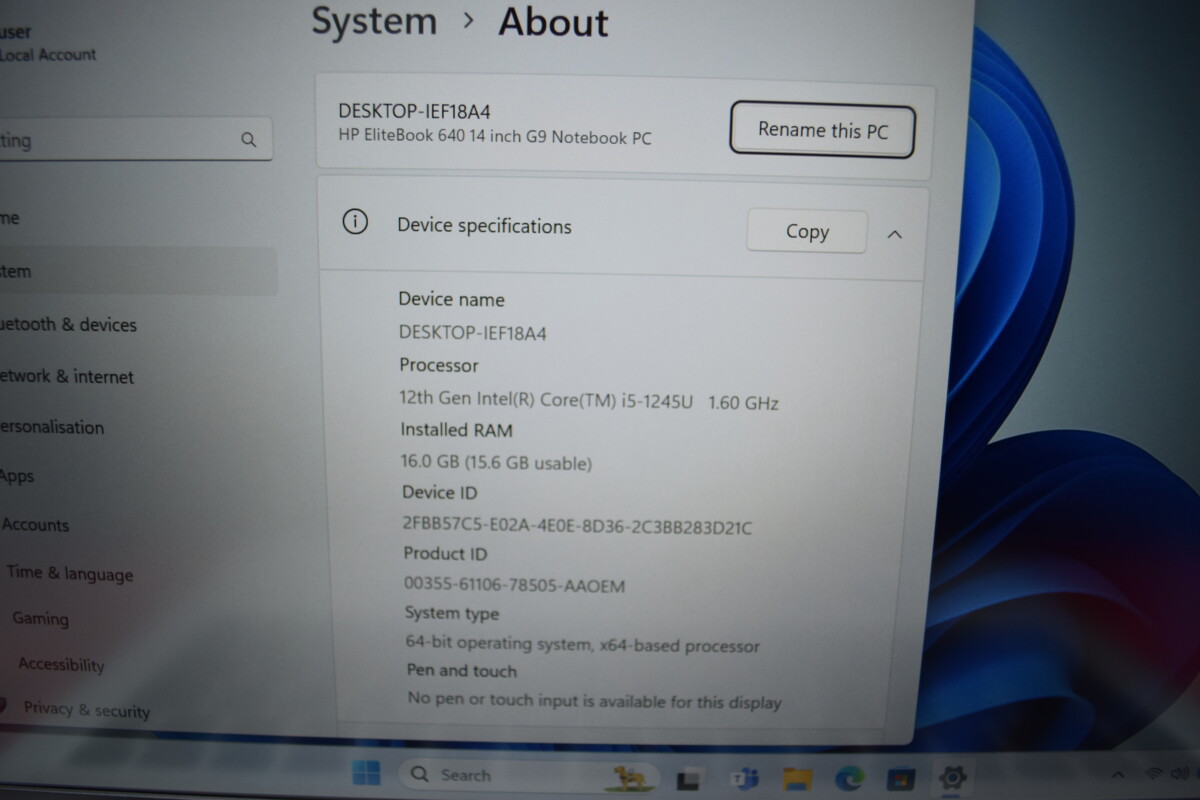Click the processor text 12th Gen Intel(R) Core(TM) i5-1245U

pos(545,400)
